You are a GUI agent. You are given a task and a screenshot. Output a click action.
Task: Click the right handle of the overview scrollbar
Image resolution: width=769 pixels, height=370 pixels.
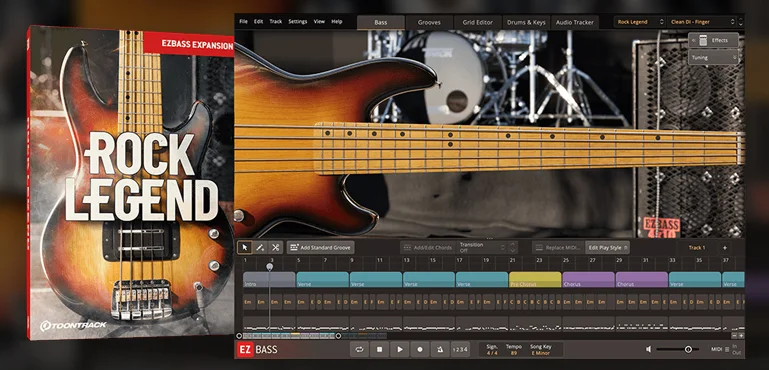coord(338,336)
